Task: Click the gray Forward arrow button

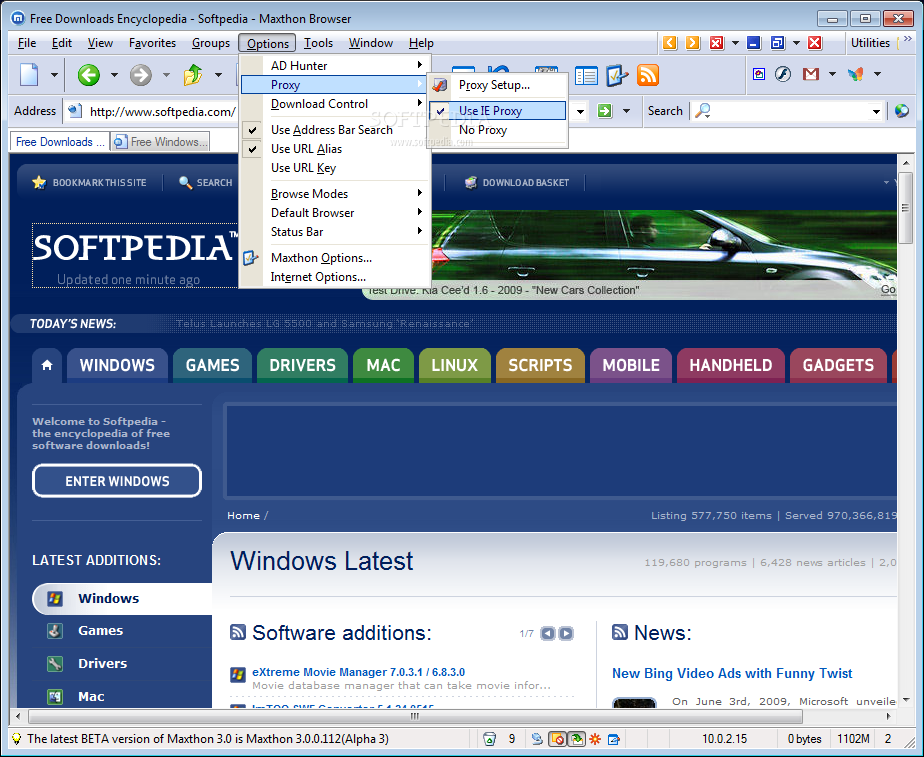Action: [141, 75]
